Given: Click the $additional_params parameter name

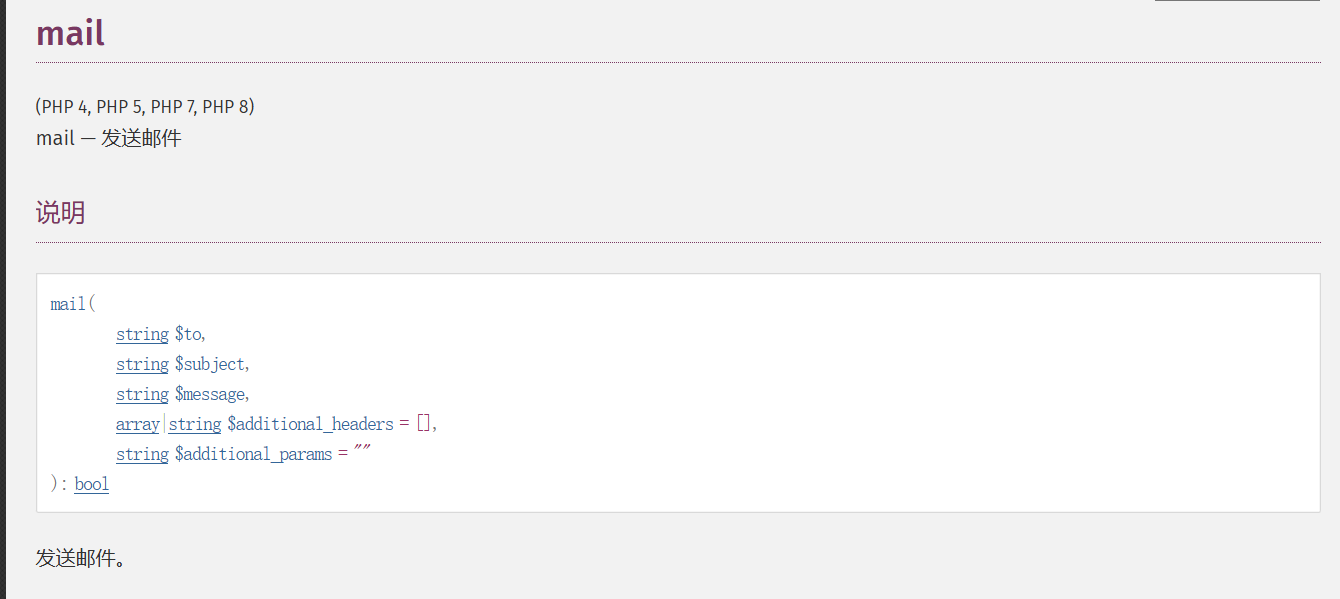Looking at the screenshot, I should [x=253, y=454].
